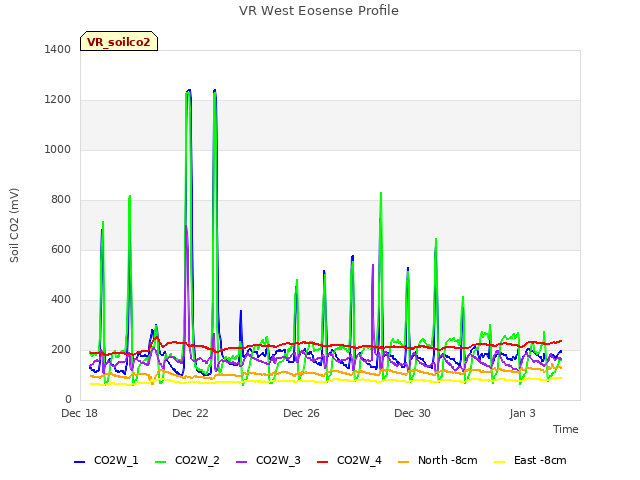The image size is (640, 480).
Task: Toggle the CO2W_3 legend entry
Action: (268, 460)
